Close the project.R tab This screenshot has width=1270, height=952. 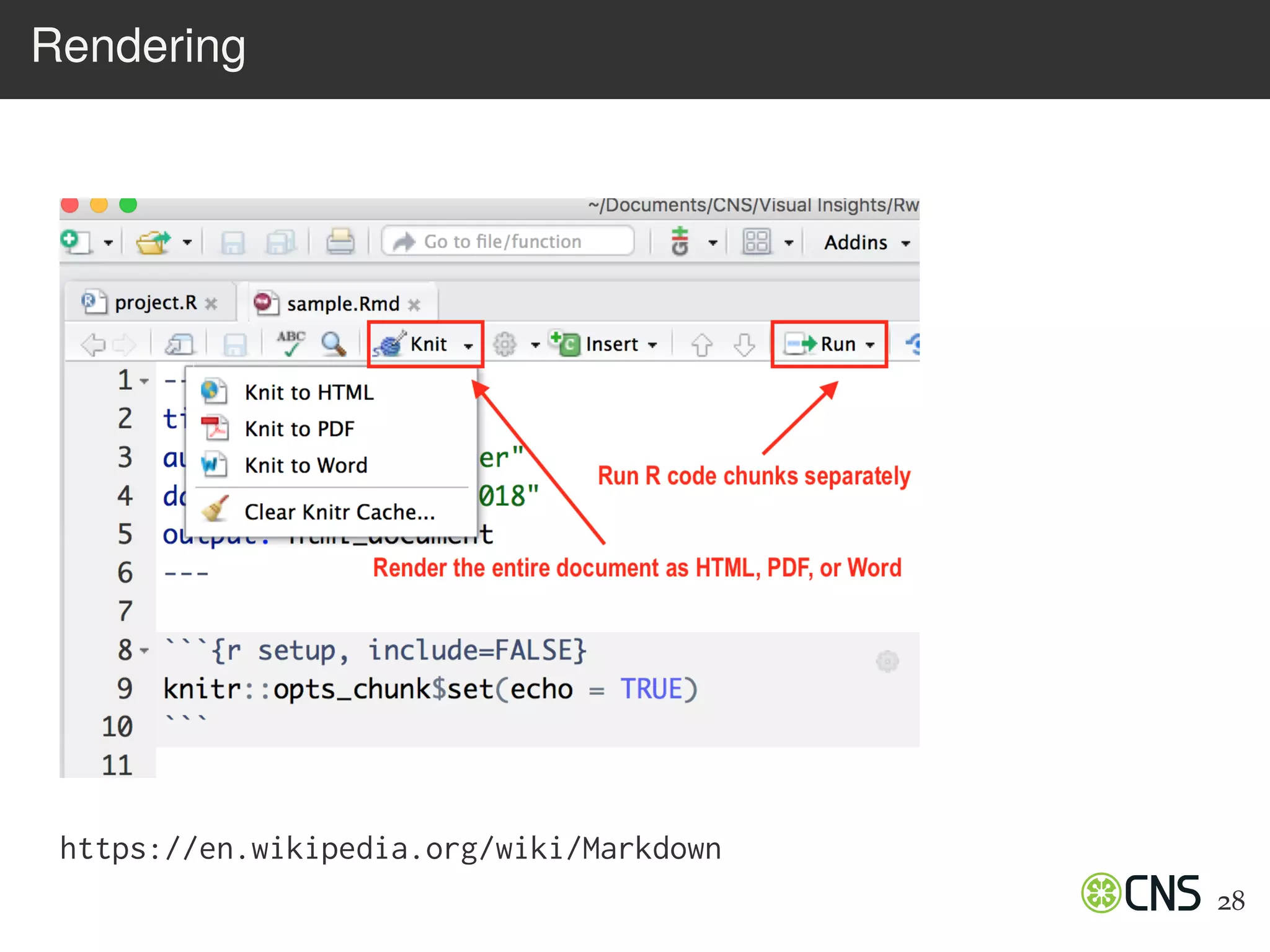pyautogui.click(x=211, y=304)
